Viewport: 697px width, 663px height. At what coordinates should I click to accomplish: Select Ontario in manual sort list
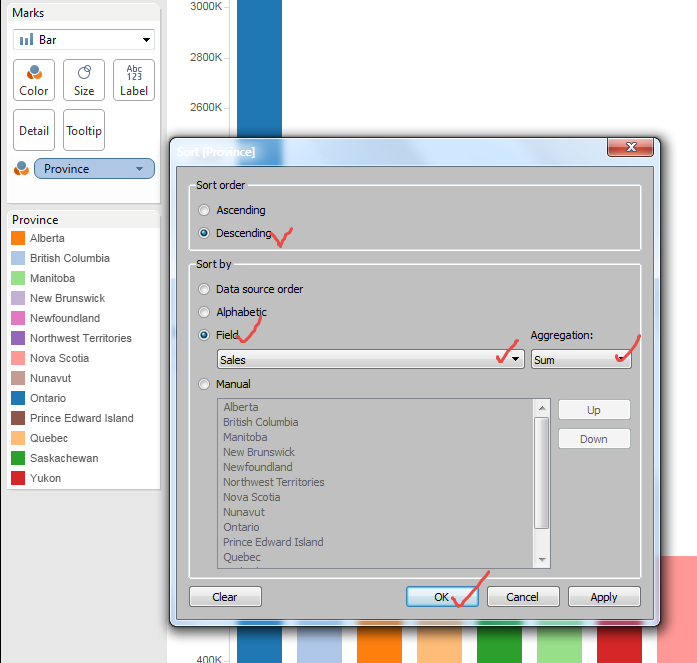[241, 527]
